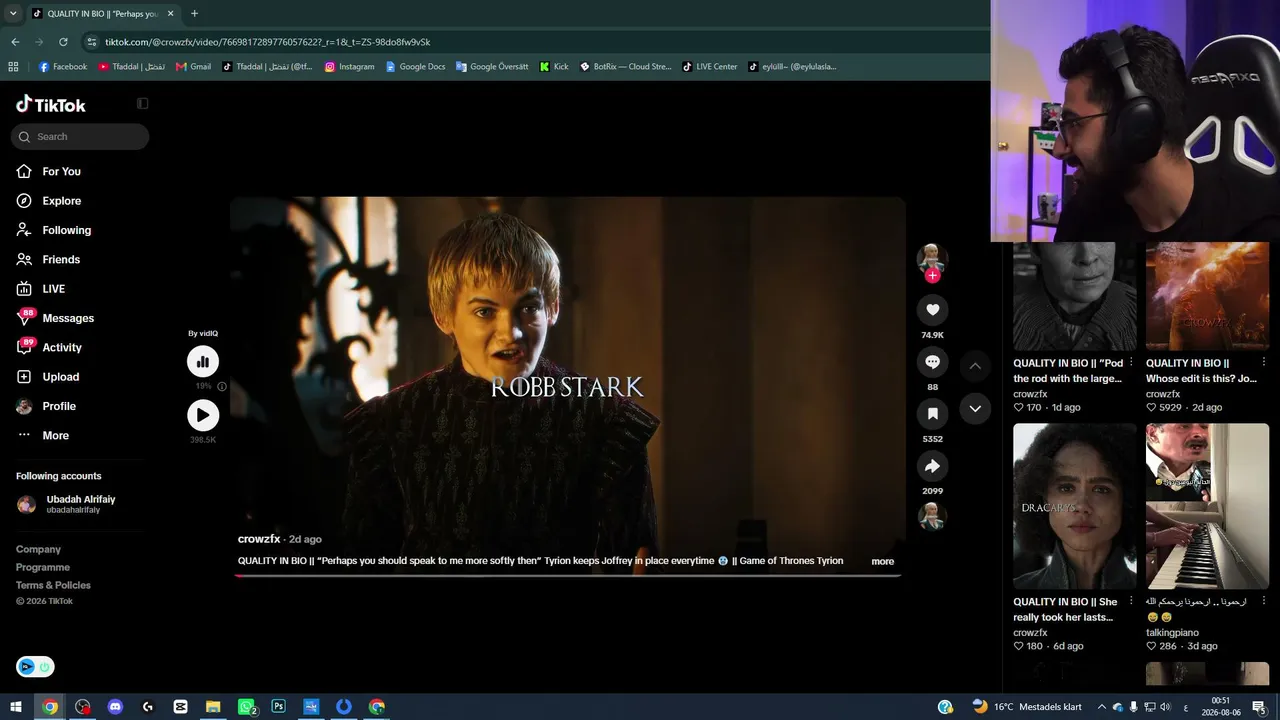Share the video using the arrow icon
This screenshot has width=1280, height=720.
tap(932, 466)
